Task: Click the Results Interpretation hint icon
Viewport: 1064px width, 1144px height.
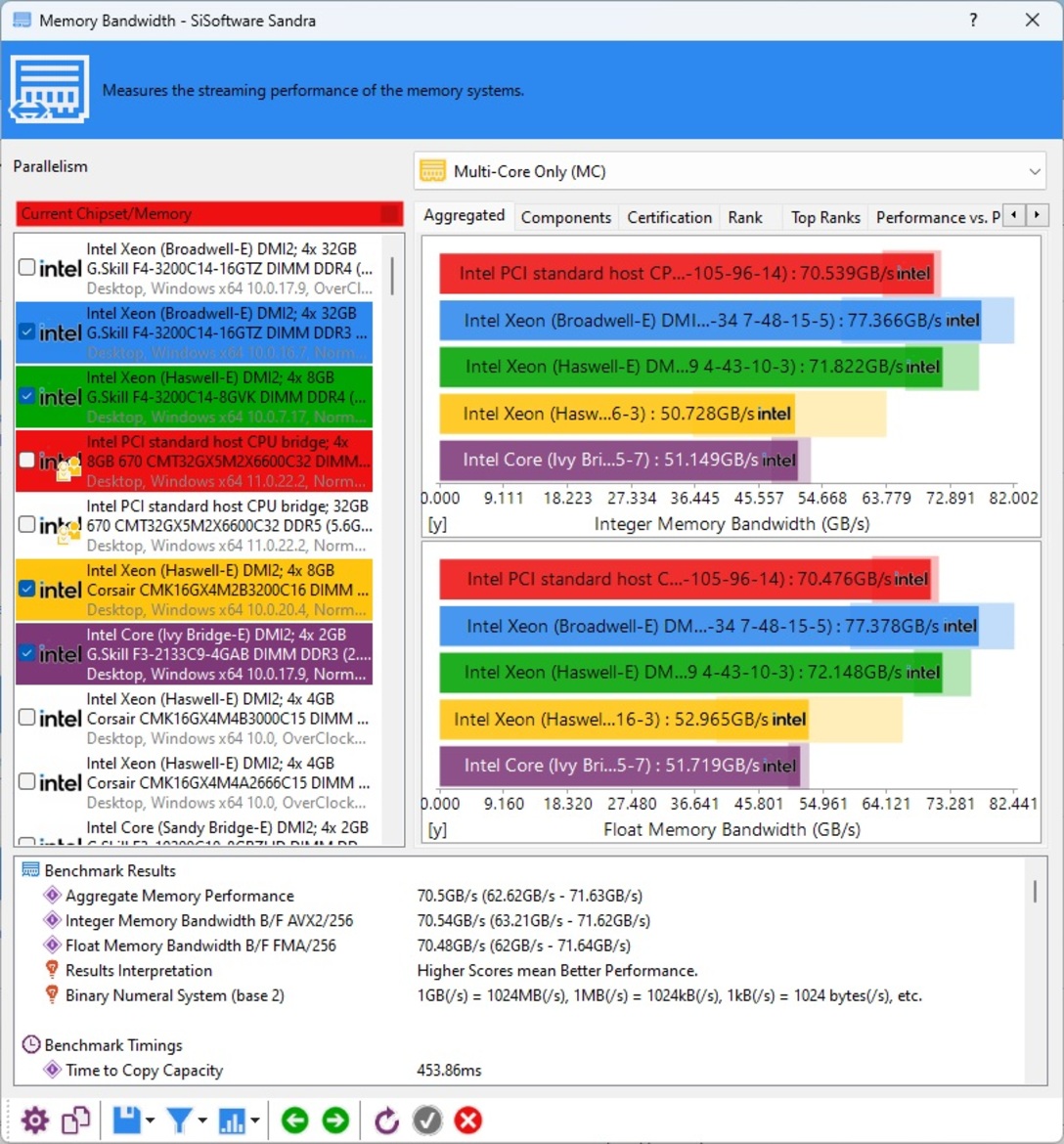Action: (x=52, y=970)
